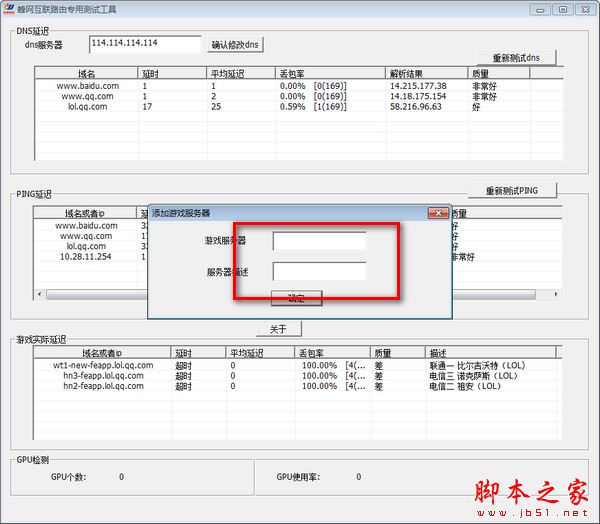Click the resolved IP 14.215.177.38
The width and height of the screenshot is (600, 524).
pyautogui.click(x=418, y=86)
